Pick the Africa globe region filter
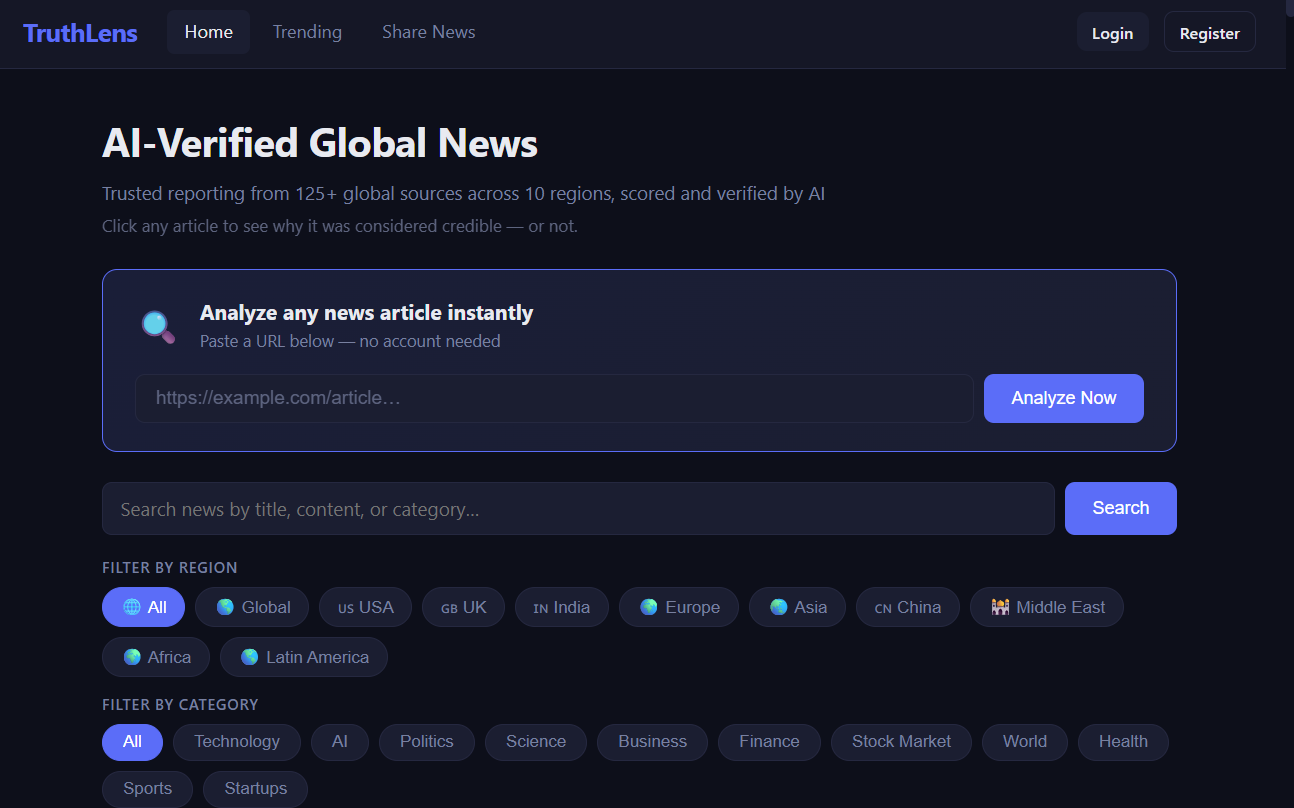 click(156, 657)
